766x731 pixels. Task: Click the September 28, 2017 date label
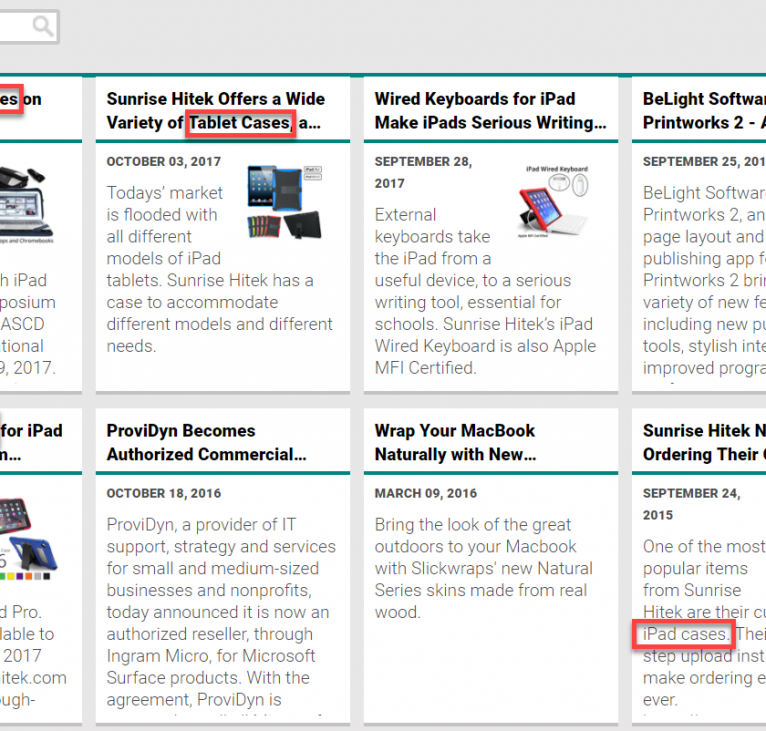coord(423,172)
